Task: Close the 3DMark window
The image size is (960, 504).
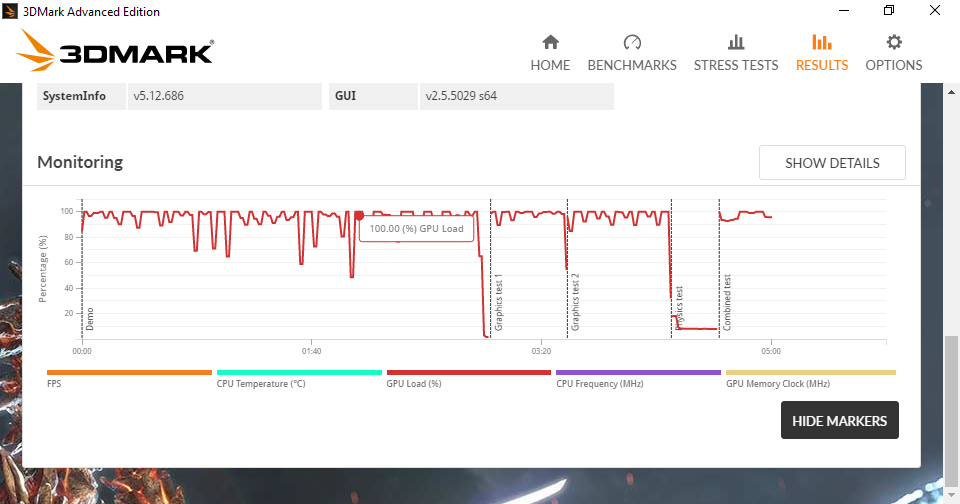Action: (x=935, y=10)
